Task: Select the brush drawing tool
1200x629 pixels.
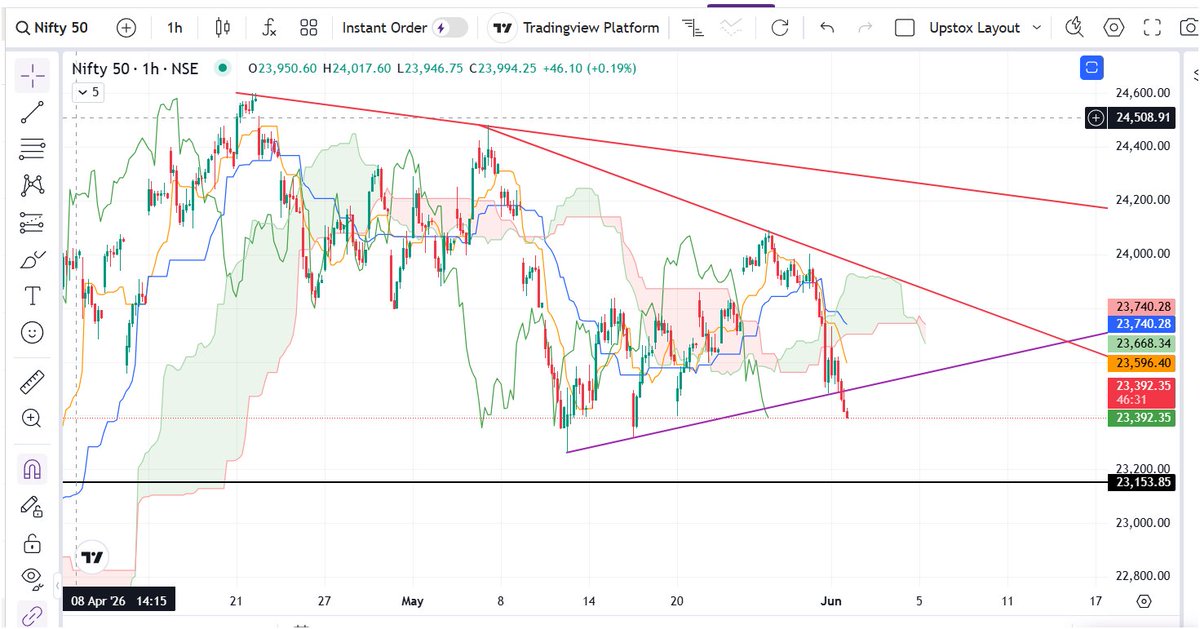Action: pos(32,259)
